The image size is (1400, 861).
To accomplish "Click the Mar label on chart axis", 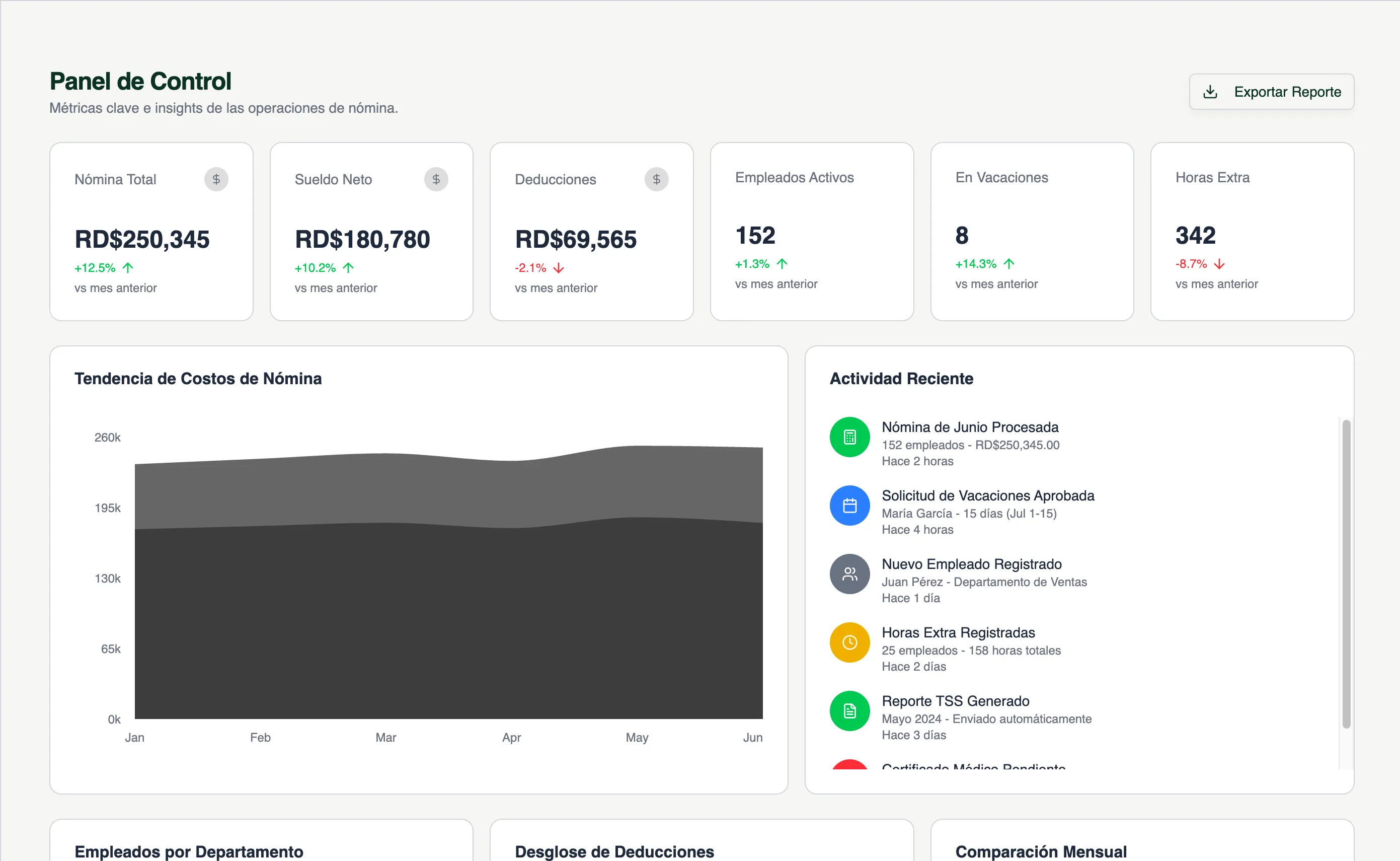I will click(385, 738).
